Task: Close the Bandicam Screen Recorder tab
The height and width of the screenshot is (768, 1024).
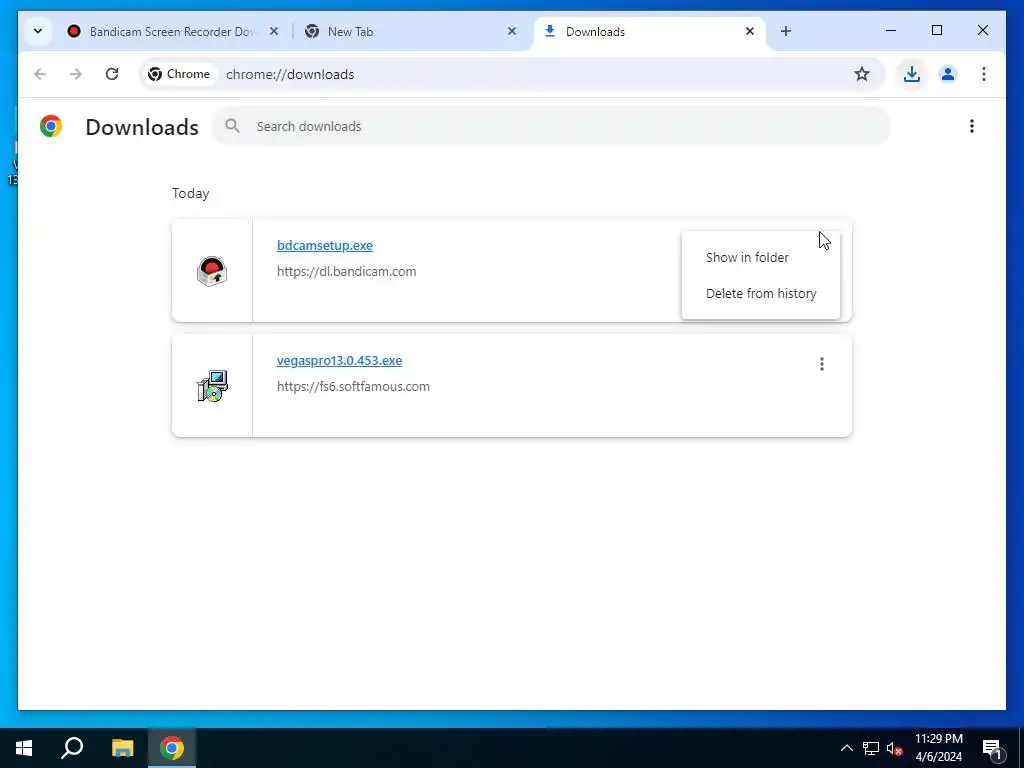Action: (x=274, y=31)
